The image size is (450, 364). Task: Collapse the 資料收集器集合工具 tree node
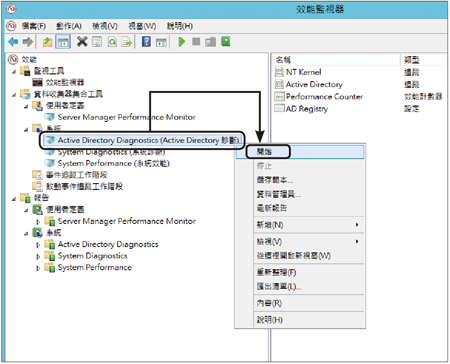tap(14, 95)
